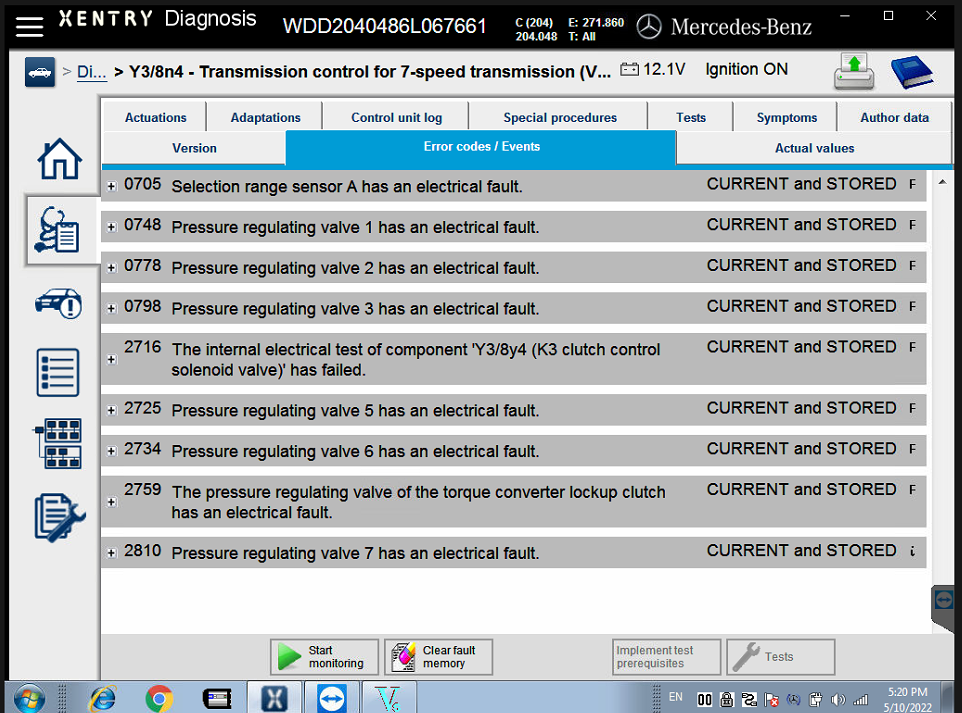Open the checklist sidebar icon

point(59,372)
